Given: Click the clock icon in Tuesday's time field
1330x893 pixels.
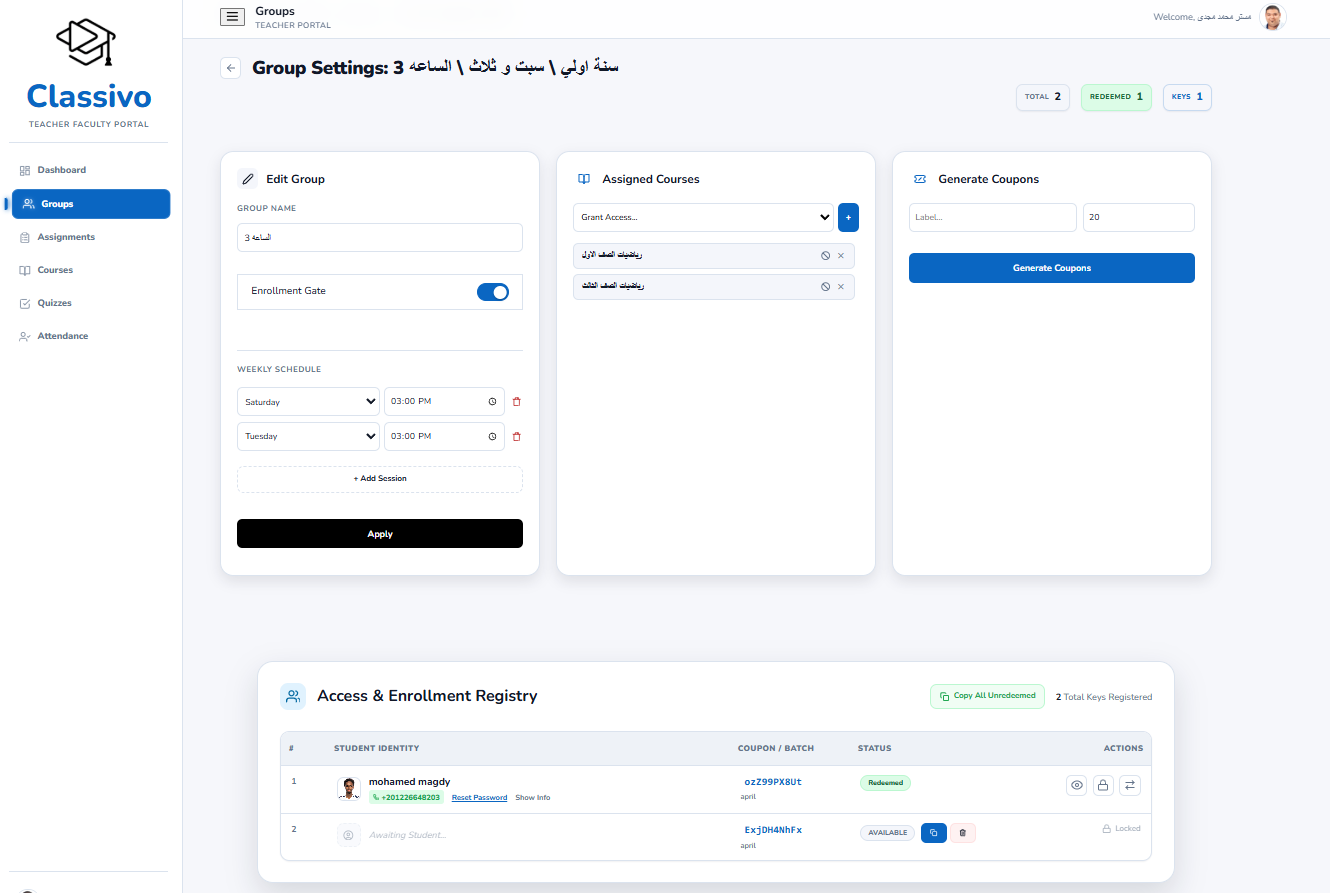Looking at the screenshot, I should [493, 436].
